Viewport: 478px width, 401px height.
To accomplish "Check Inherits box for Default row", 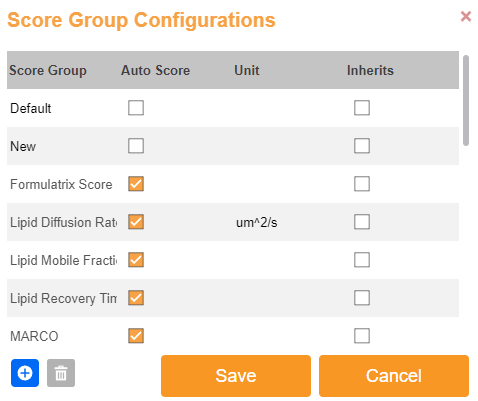I will coord(362,108).
